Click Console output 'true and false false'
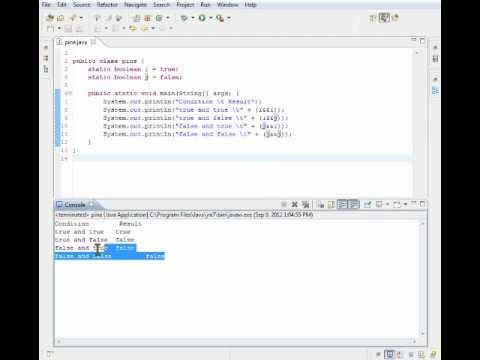The height and width of the screenshot is (360, 480). point(94,240)
